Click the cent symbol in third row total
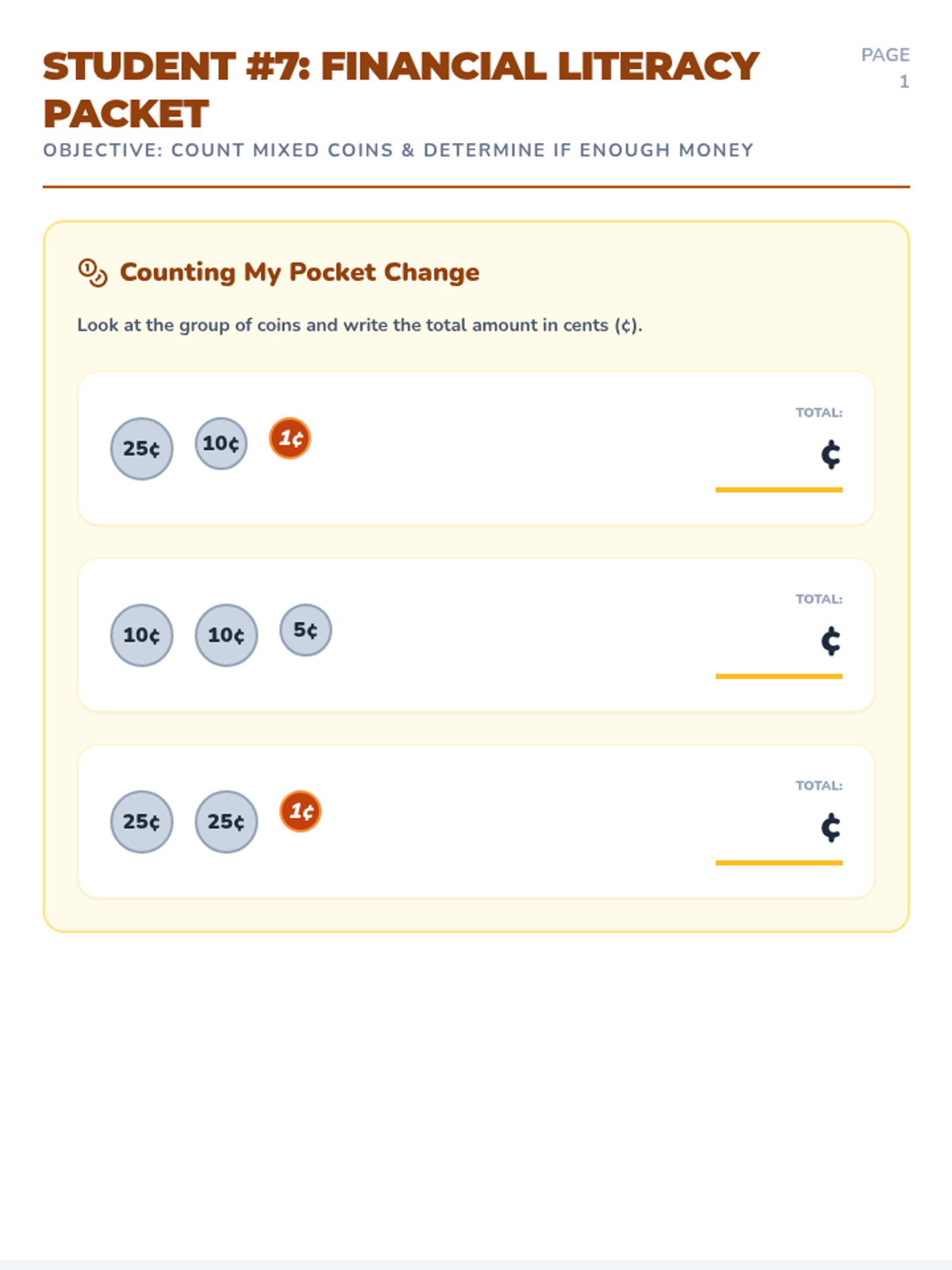 tap(831, 827)
